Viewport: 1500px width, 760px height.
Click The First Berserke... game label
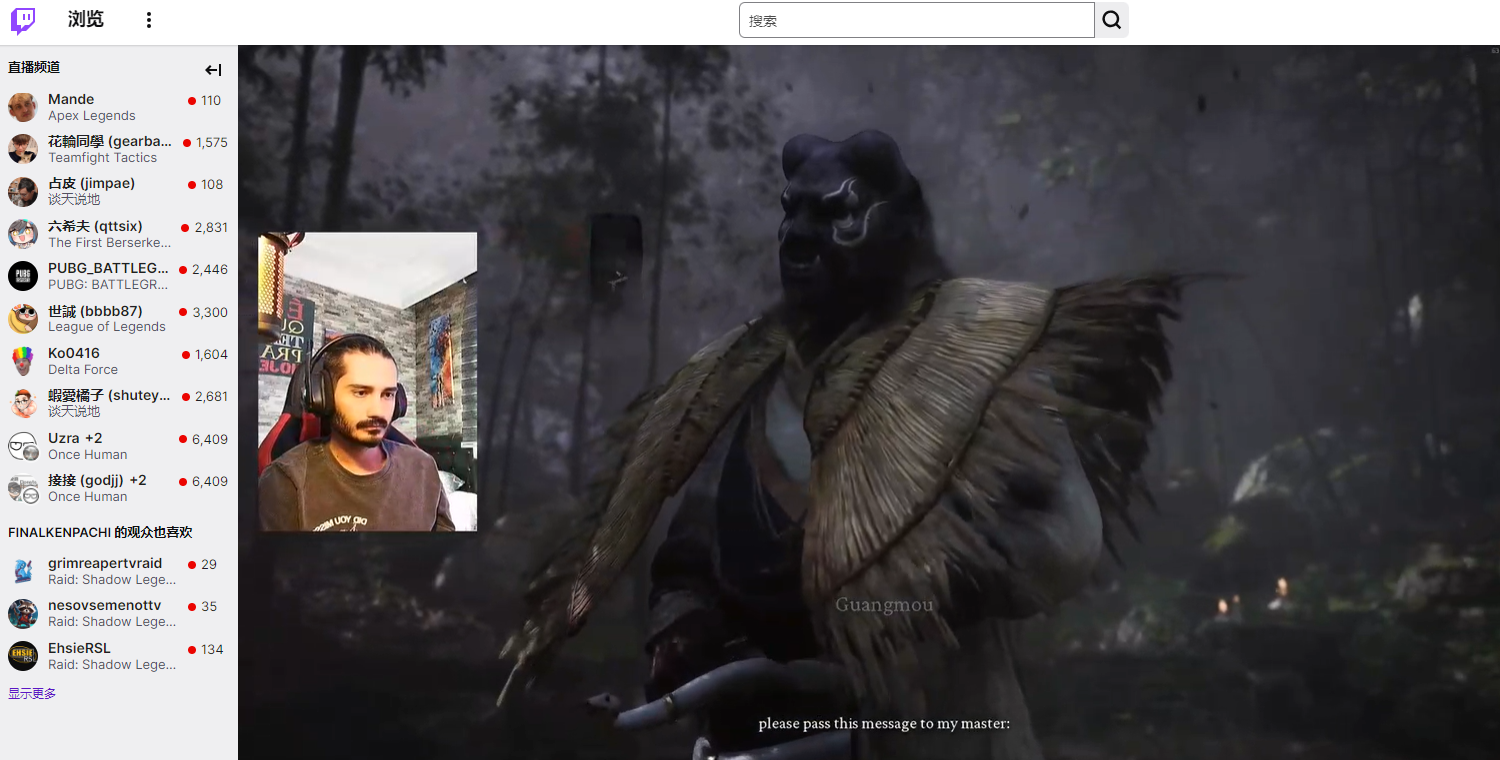click(110, 243)
